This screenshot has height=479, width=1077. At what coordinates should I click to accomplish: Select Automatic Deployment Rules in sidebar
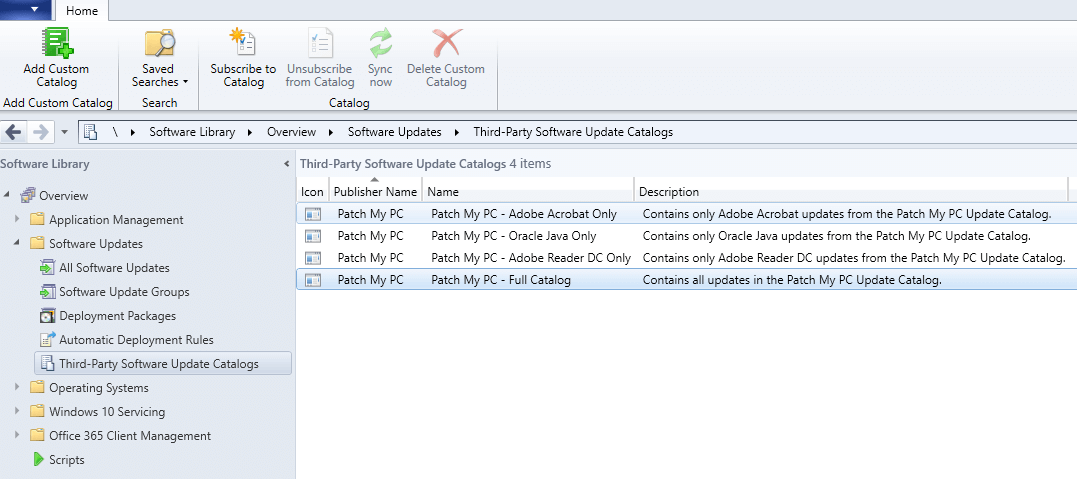[x=136, y=340]
